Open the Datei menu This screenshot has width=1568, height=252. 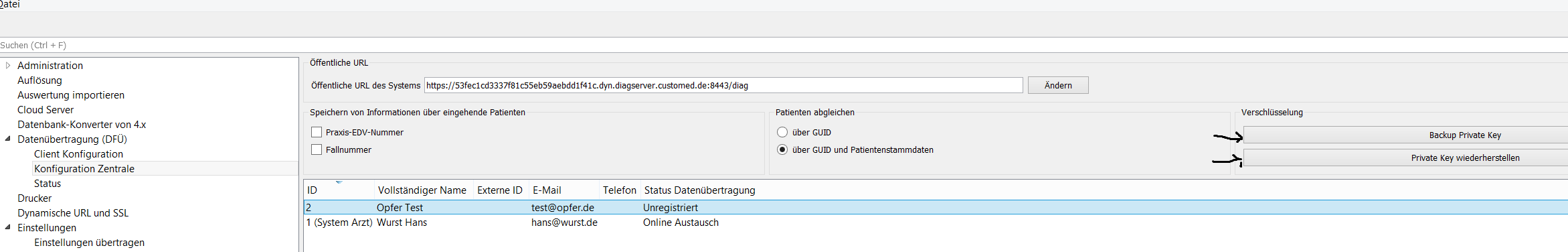(x=9, y=5)
